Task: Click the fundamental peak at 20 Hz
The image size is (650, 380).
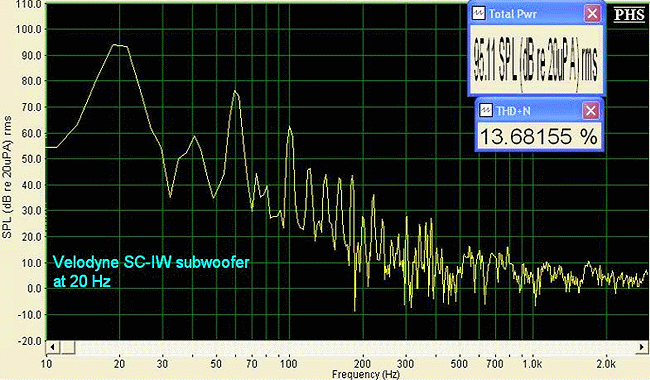Action: click(116, 45)
